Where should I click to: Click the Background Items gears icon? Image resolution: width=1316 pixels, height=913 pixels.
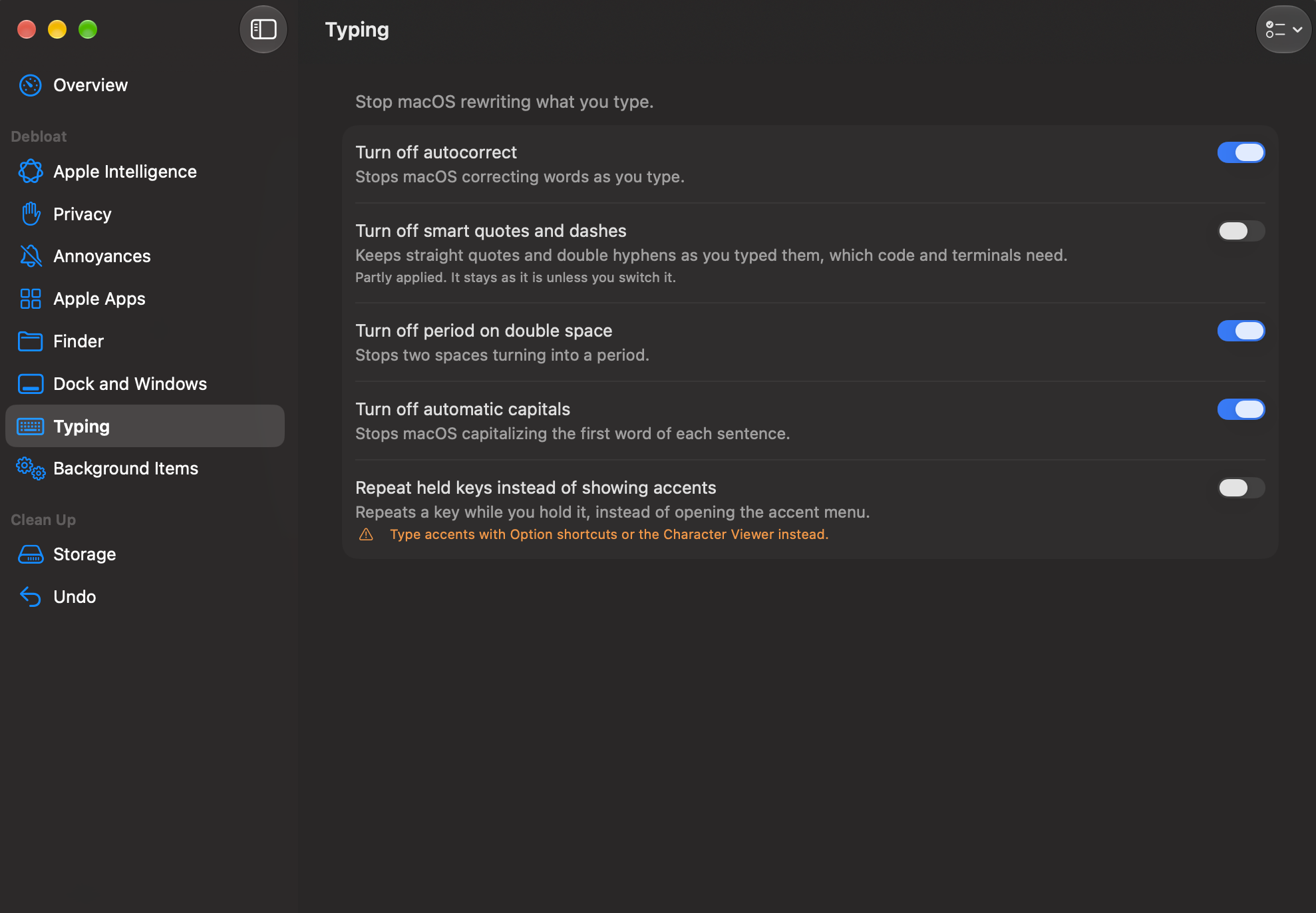click(x=31, y=468)
